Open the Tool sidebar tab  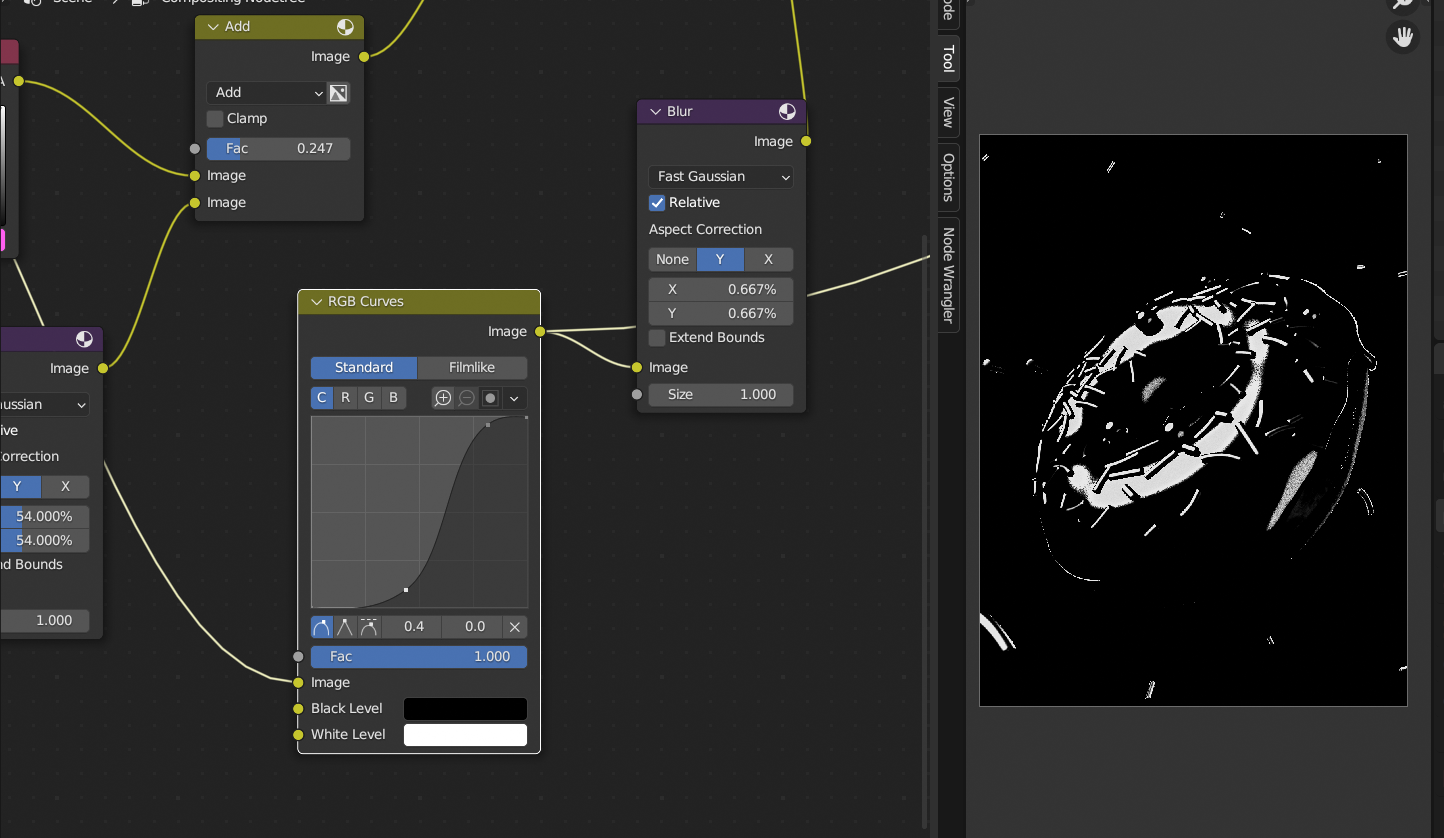pyautogui.click(x=948, y=58)
